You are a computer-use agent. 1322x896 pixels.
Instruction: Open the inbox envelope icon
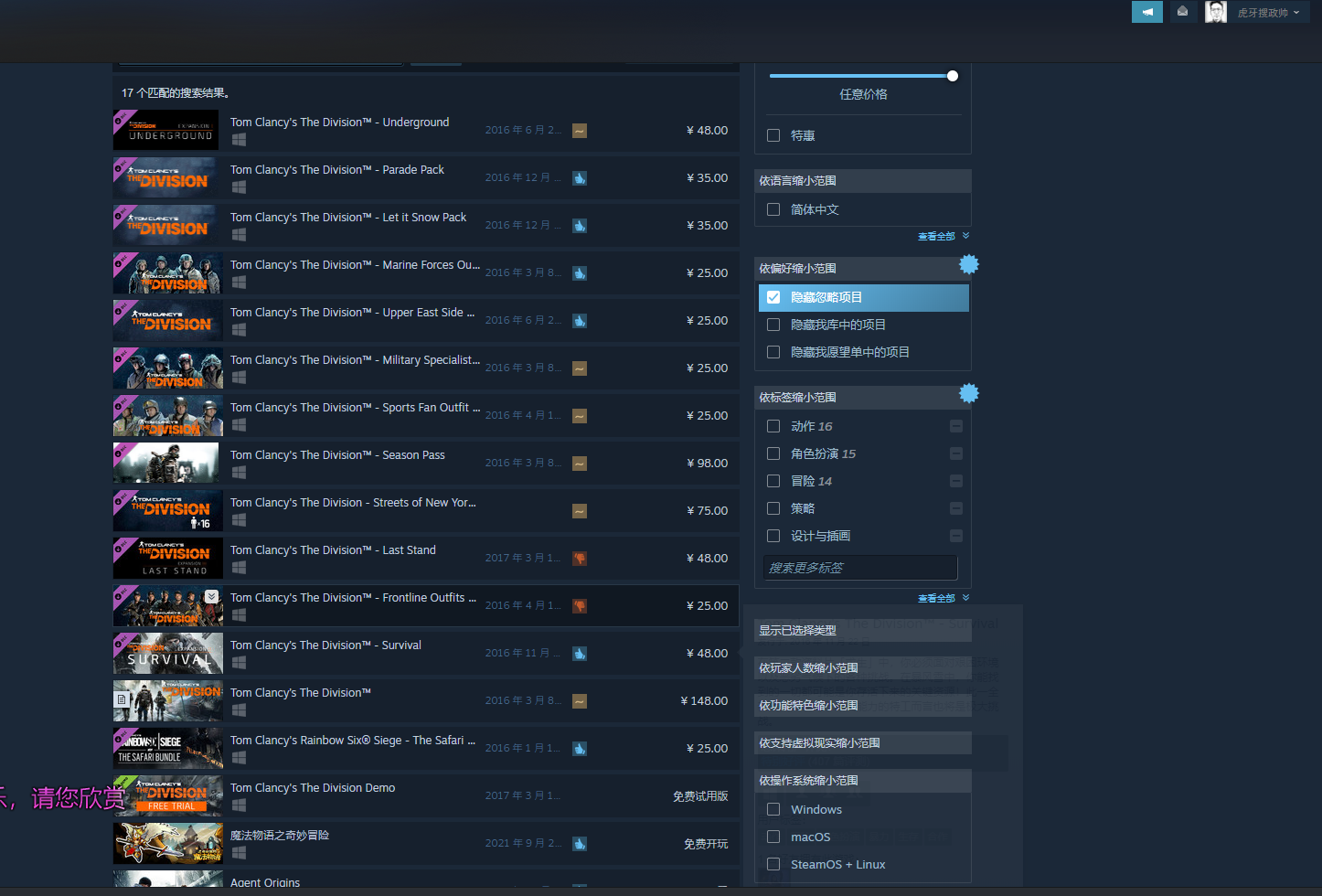[x=1182, y=11]
